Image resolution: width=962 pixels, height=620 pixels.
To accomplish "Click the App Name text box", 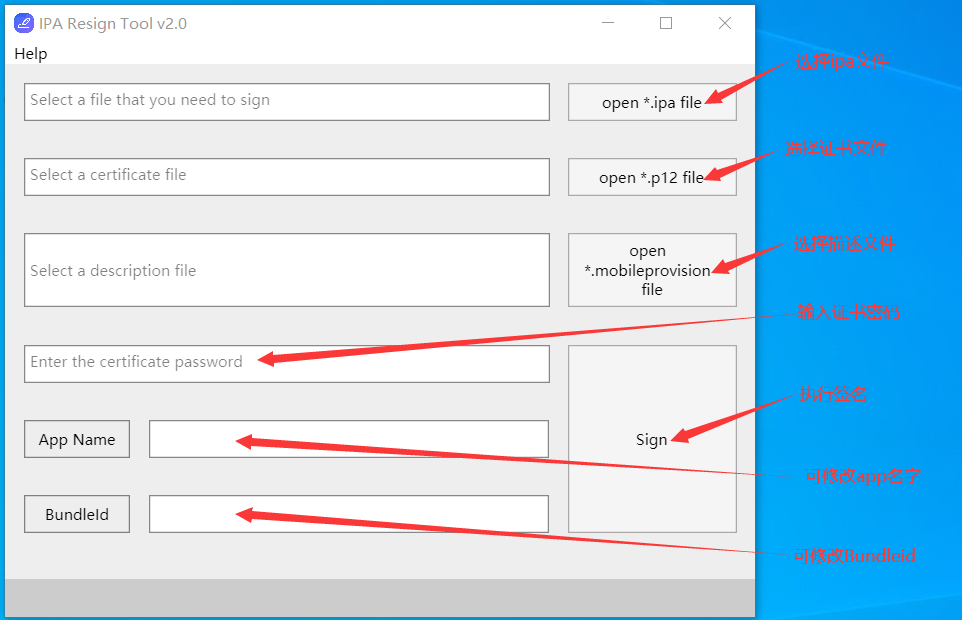I will coord(348,438).
